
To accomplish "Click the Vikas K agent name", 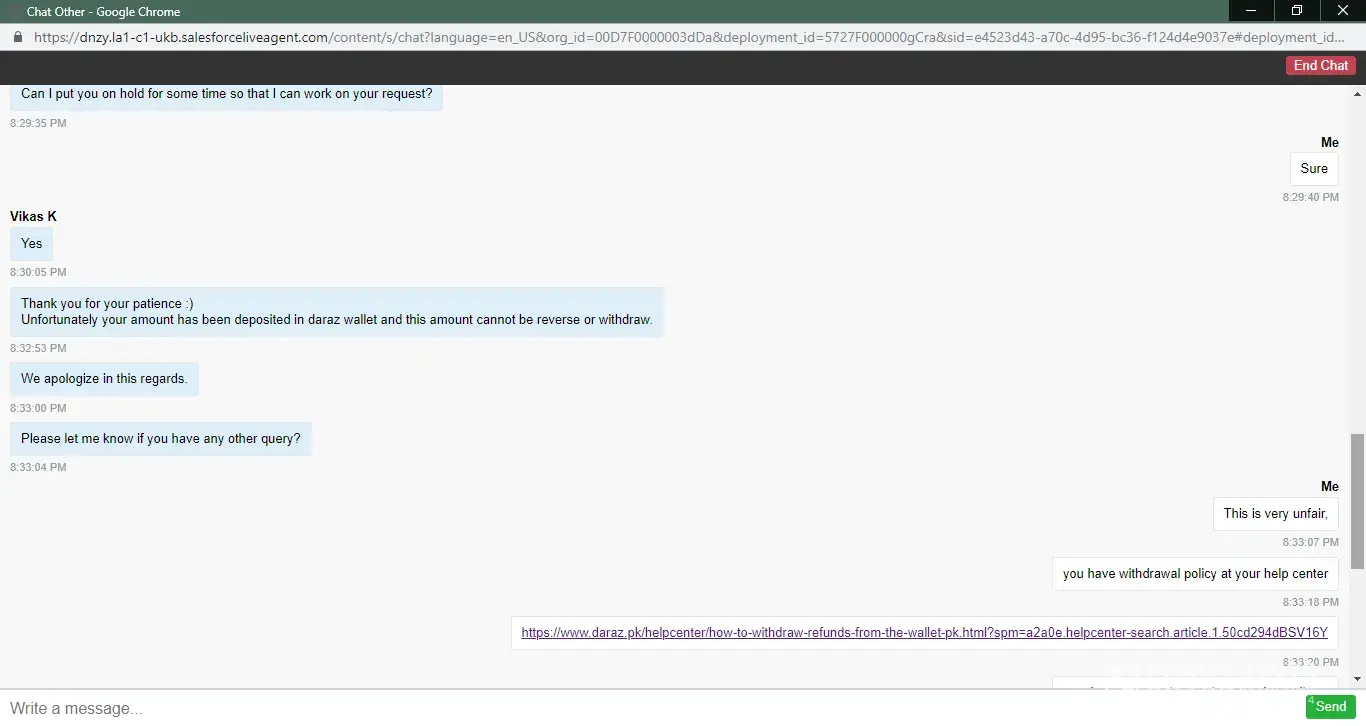I will click(x=33, y=216).
